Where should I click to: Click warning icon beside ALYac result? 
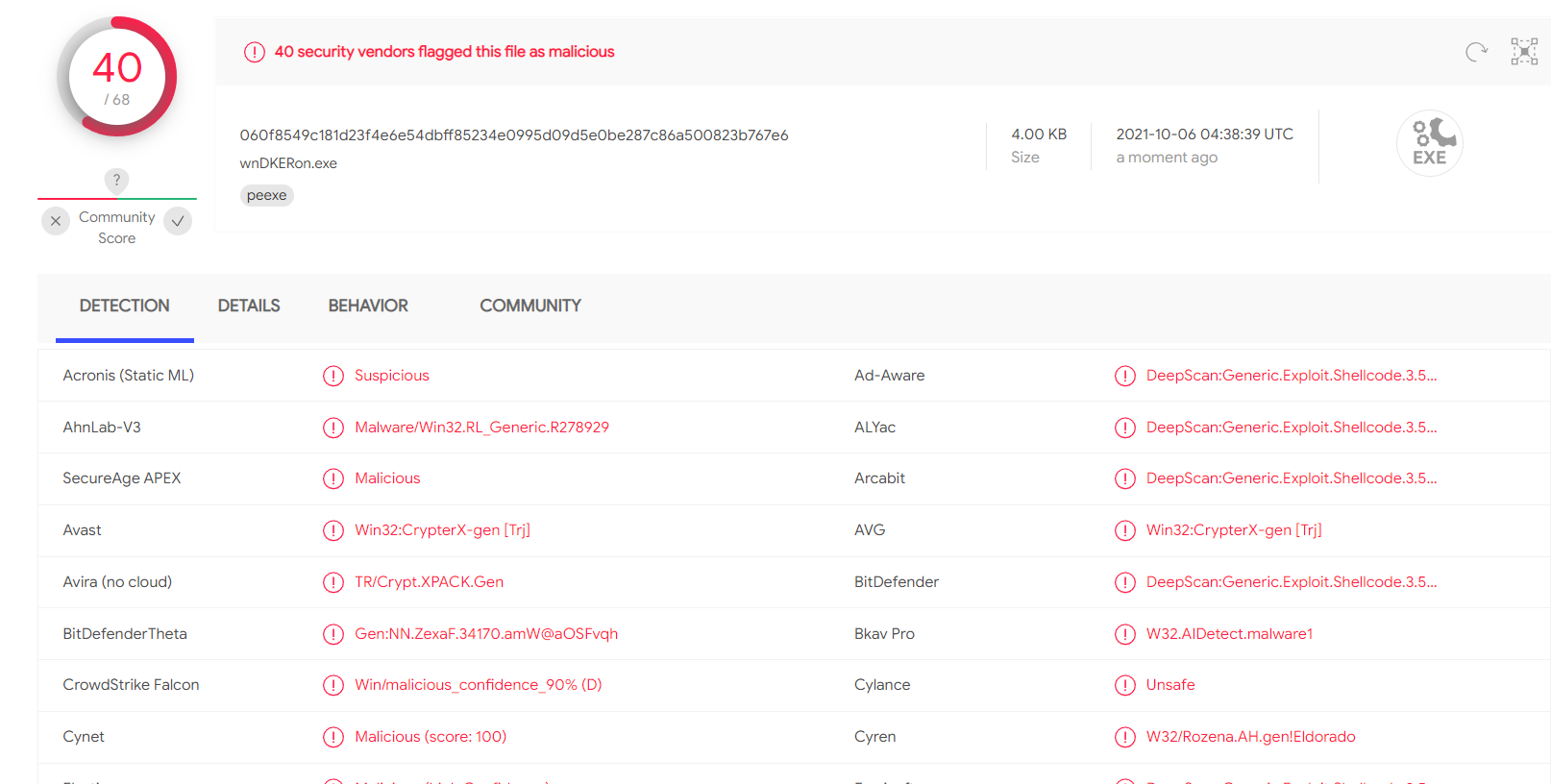tap(1125, 428)
